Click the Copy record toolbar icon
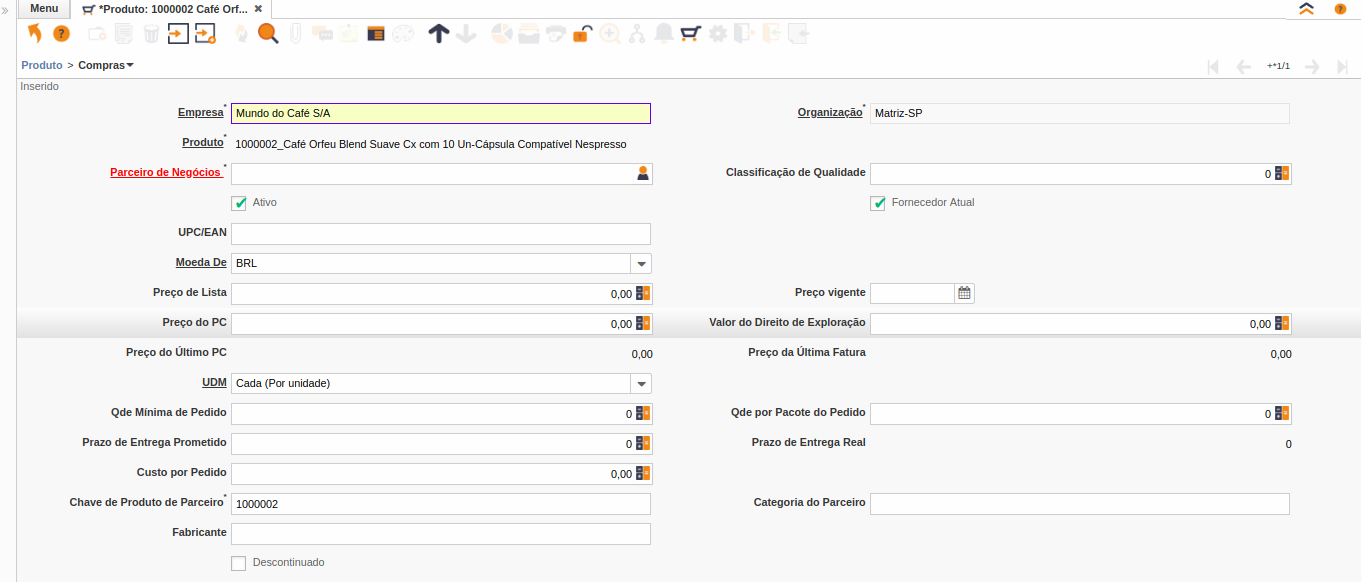The image size is (1362, 582). [x=123, y=33]
